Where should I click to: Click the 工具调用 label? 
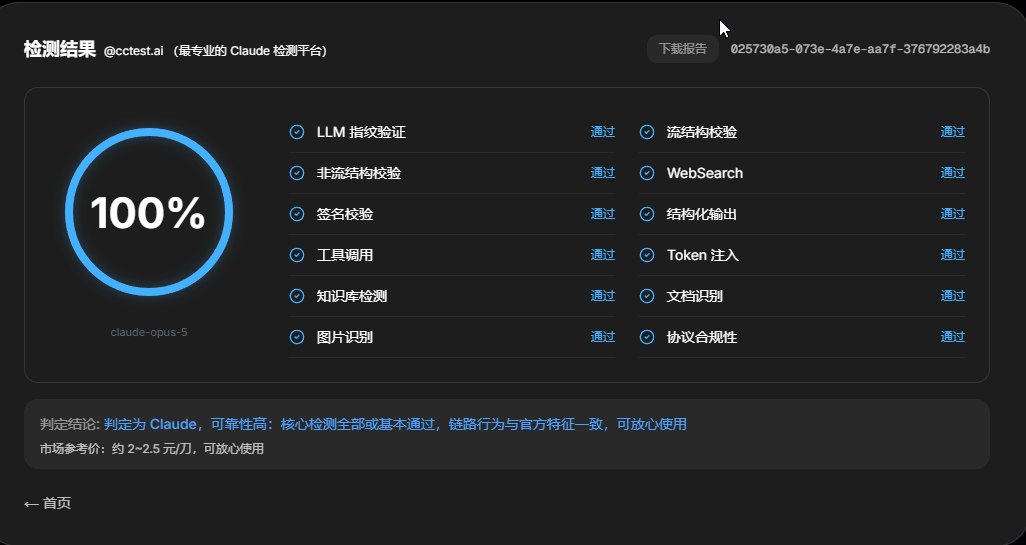pos(345,255)
